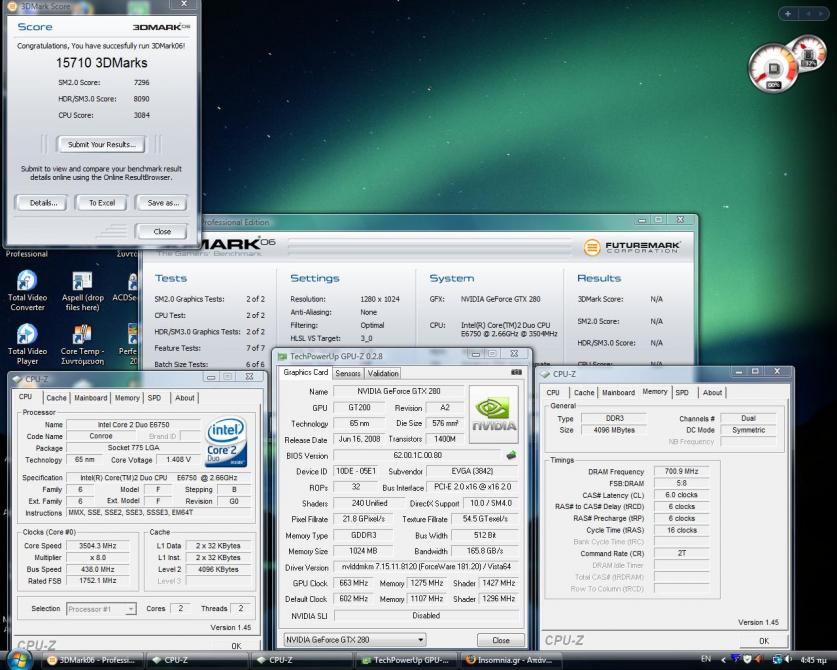Click the memory Size value 4096 MBytes
This screenshot has height=670, width=837.
pos(614,430)
